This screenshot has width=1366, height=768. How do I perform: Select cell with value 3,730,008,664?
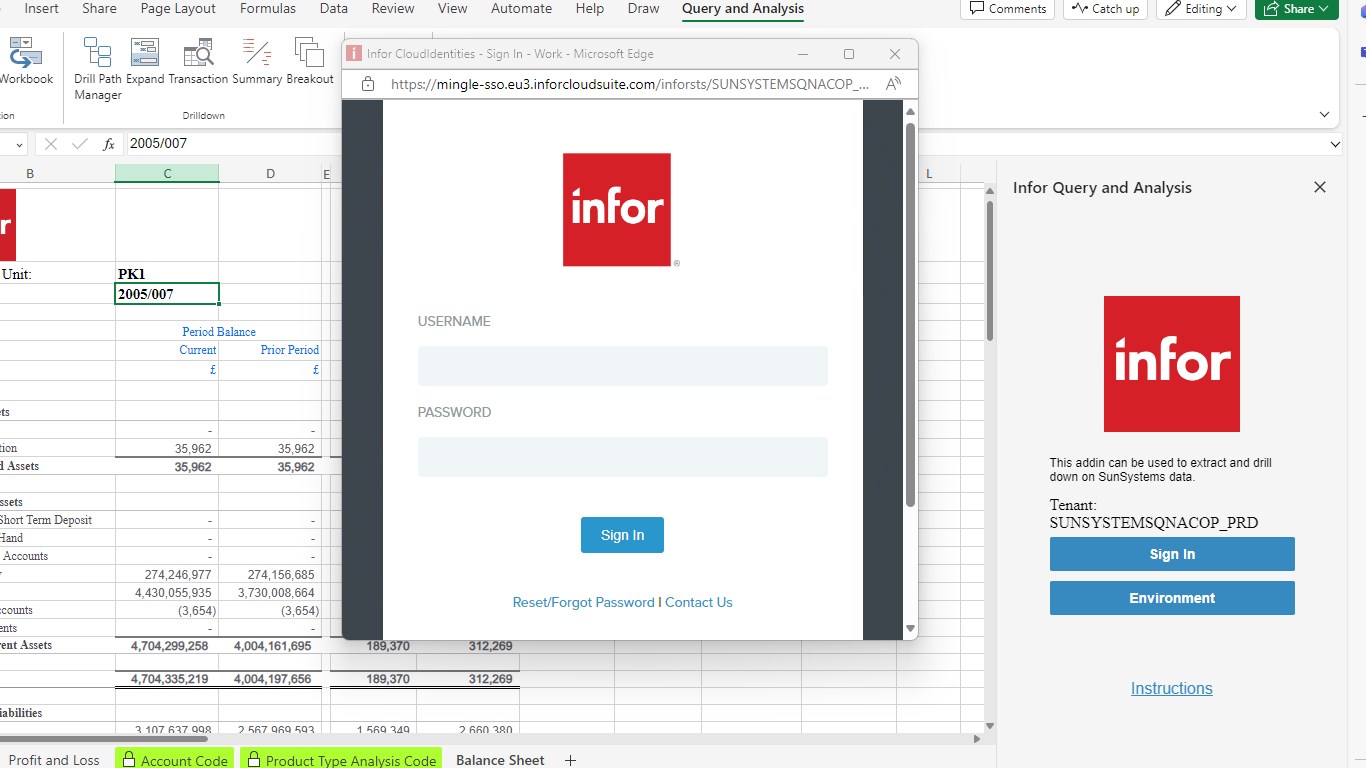(x=270, y=592)
